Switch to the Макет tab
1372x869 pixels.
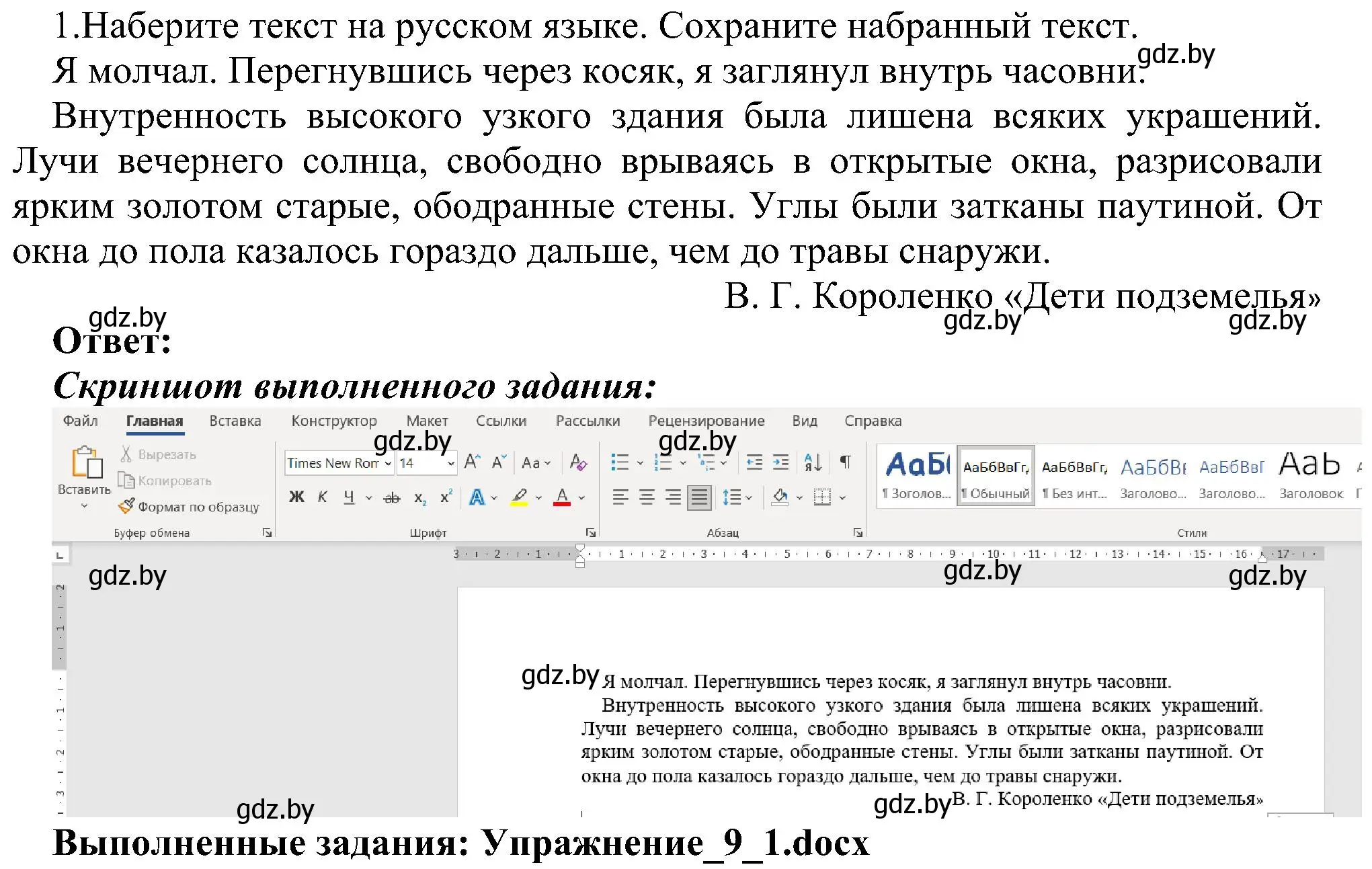[427, 421]
